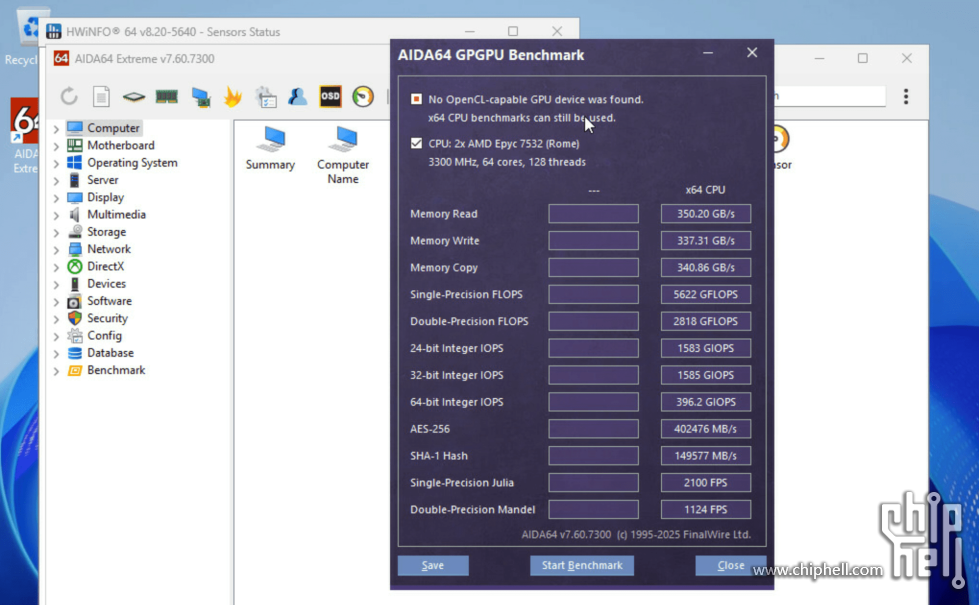
Task: Click the monitor and graphics card toolbar icon
Action: (x=200, y=97)
